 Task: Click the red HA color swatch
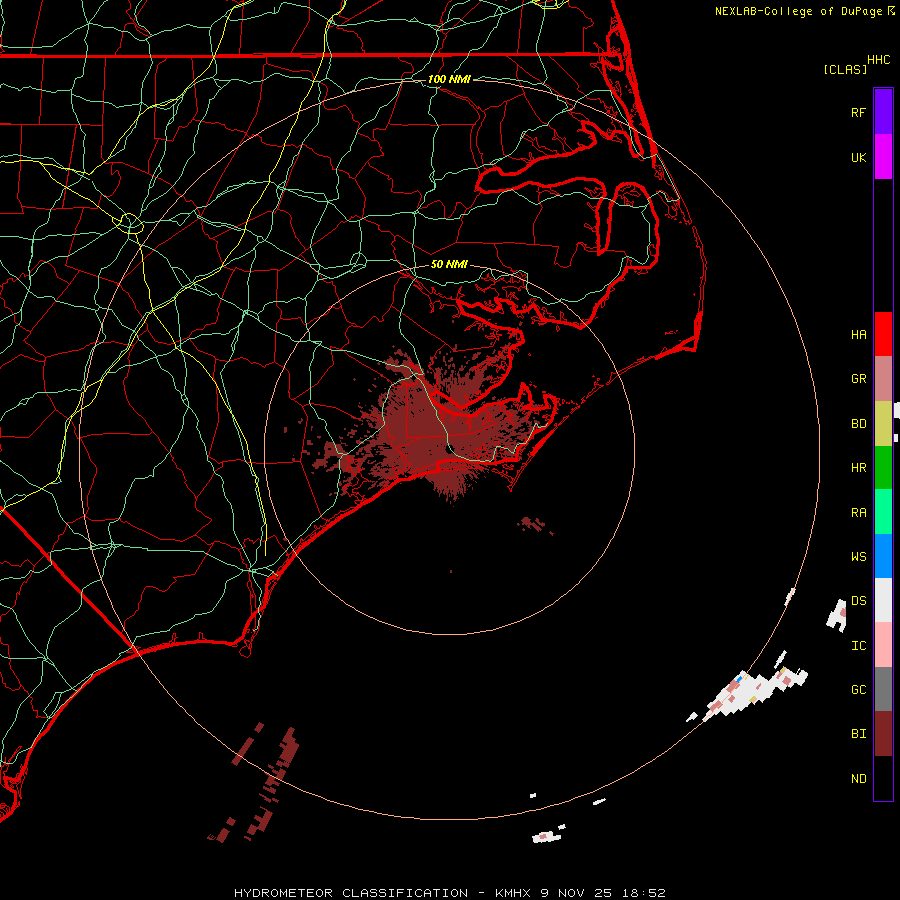point(883,334)
